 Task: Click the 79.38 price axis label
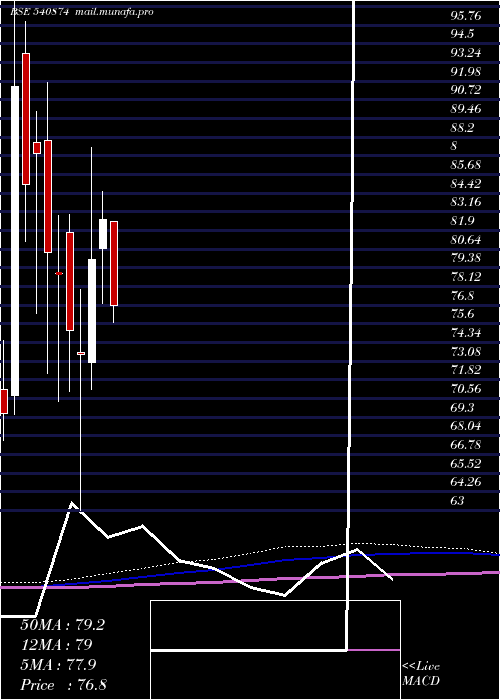466,258
